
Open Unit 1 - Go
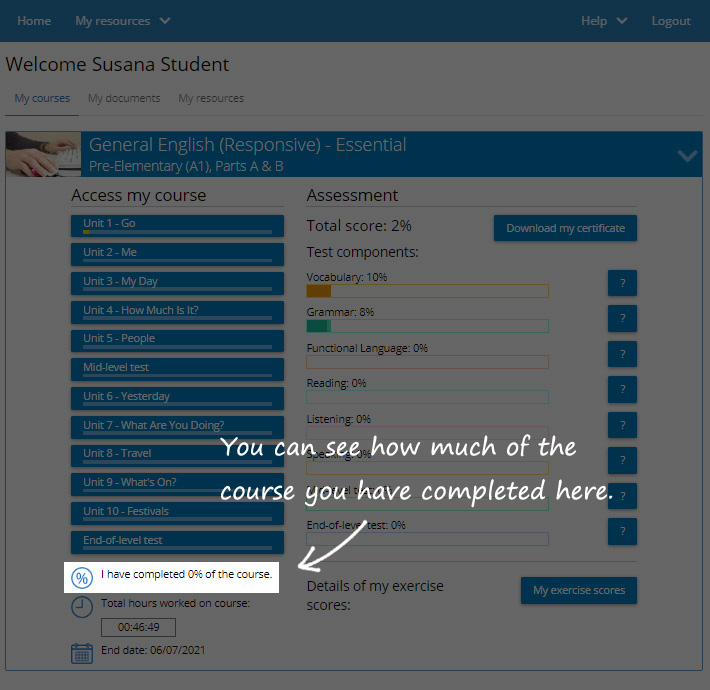(177, 225)
